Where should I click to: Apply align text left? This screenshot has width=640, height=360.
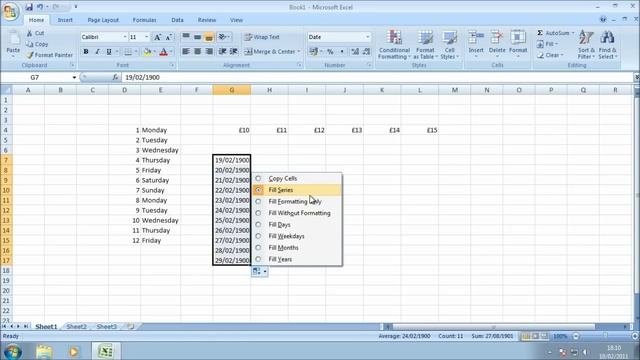pyautogui.click(x=186, y=51)
